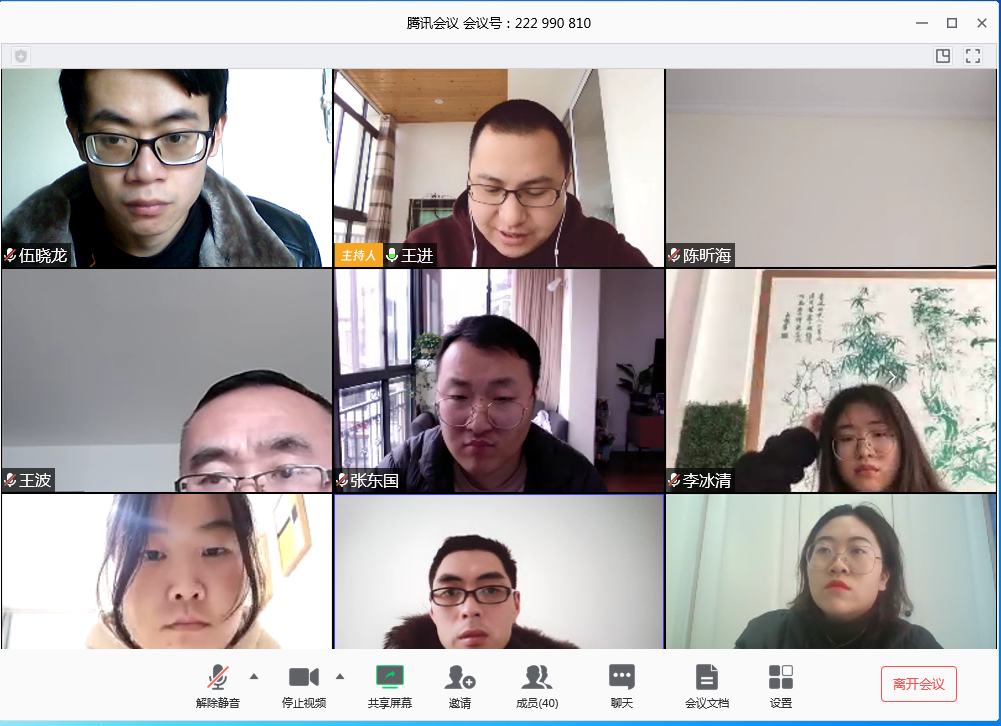The height and width of the screenshot is (726, 1001).
Task: Click the red 离开会议 button
Action: [919, 684]
